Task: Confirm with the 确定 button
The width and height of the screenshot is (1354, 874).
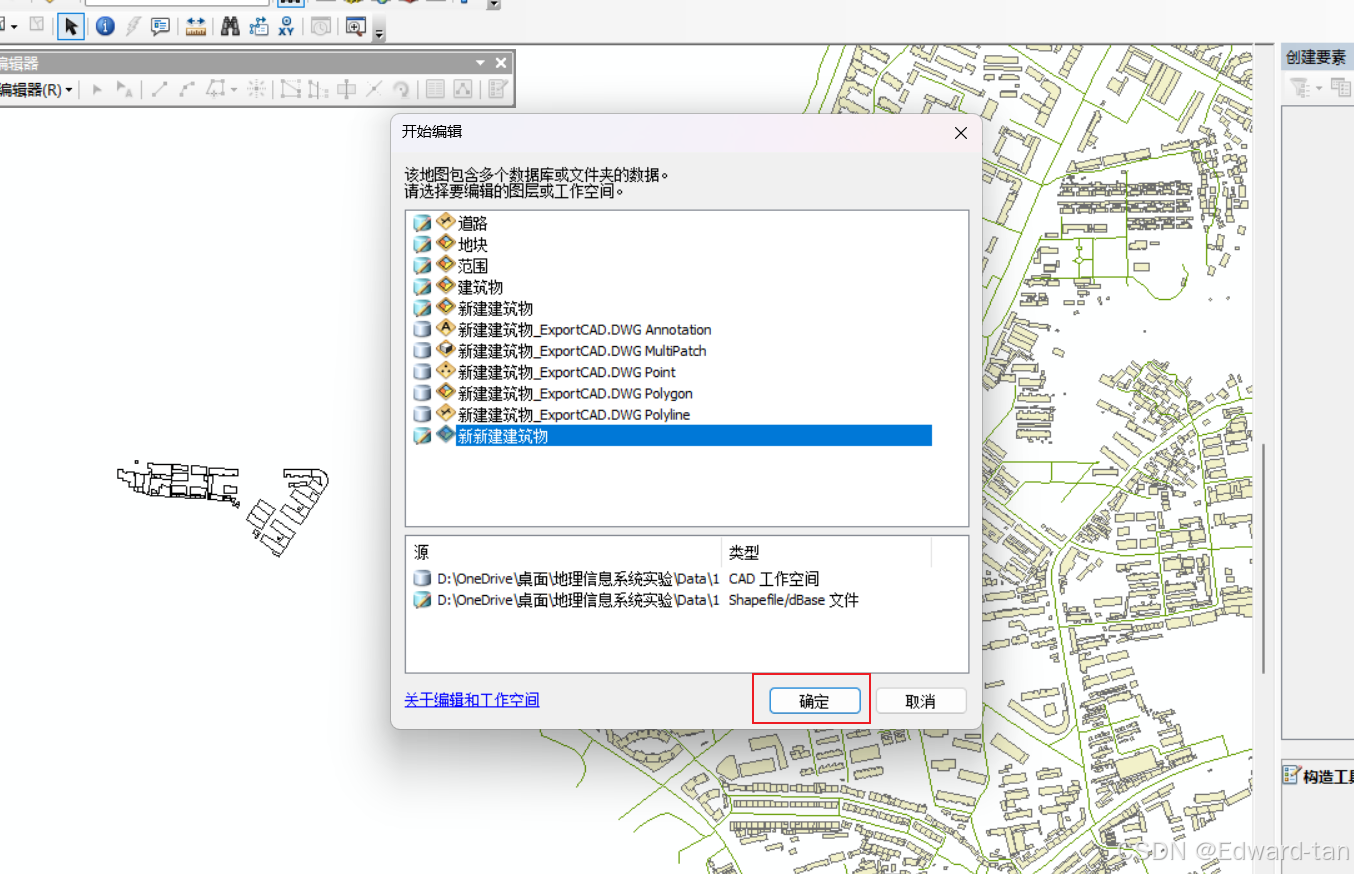Action: [814, 701]
